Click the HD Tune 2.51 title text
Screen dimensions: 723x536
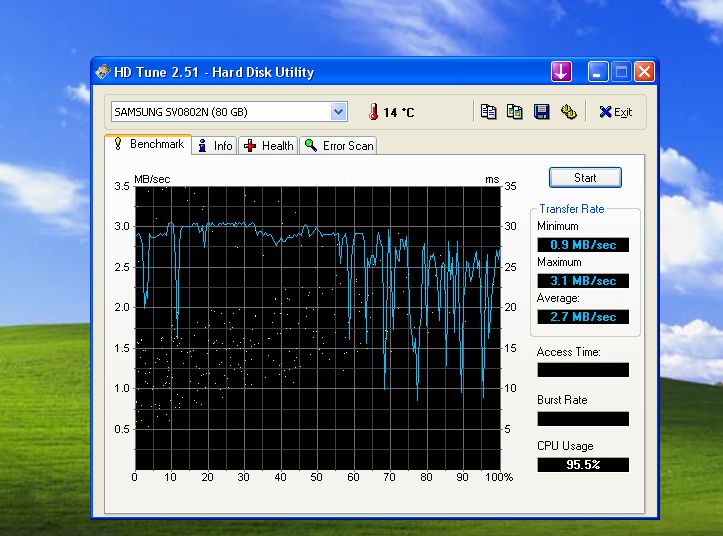click(x=214, y=72)
